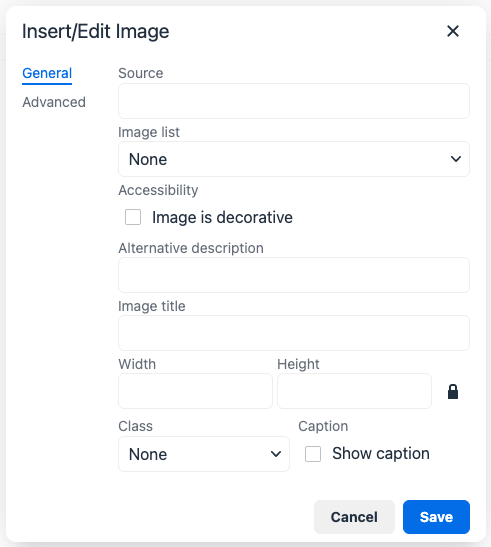Image resolution: width=491 pixels, height=547 pixels.
Task: Click the Source input field
Action: [294, 101]
